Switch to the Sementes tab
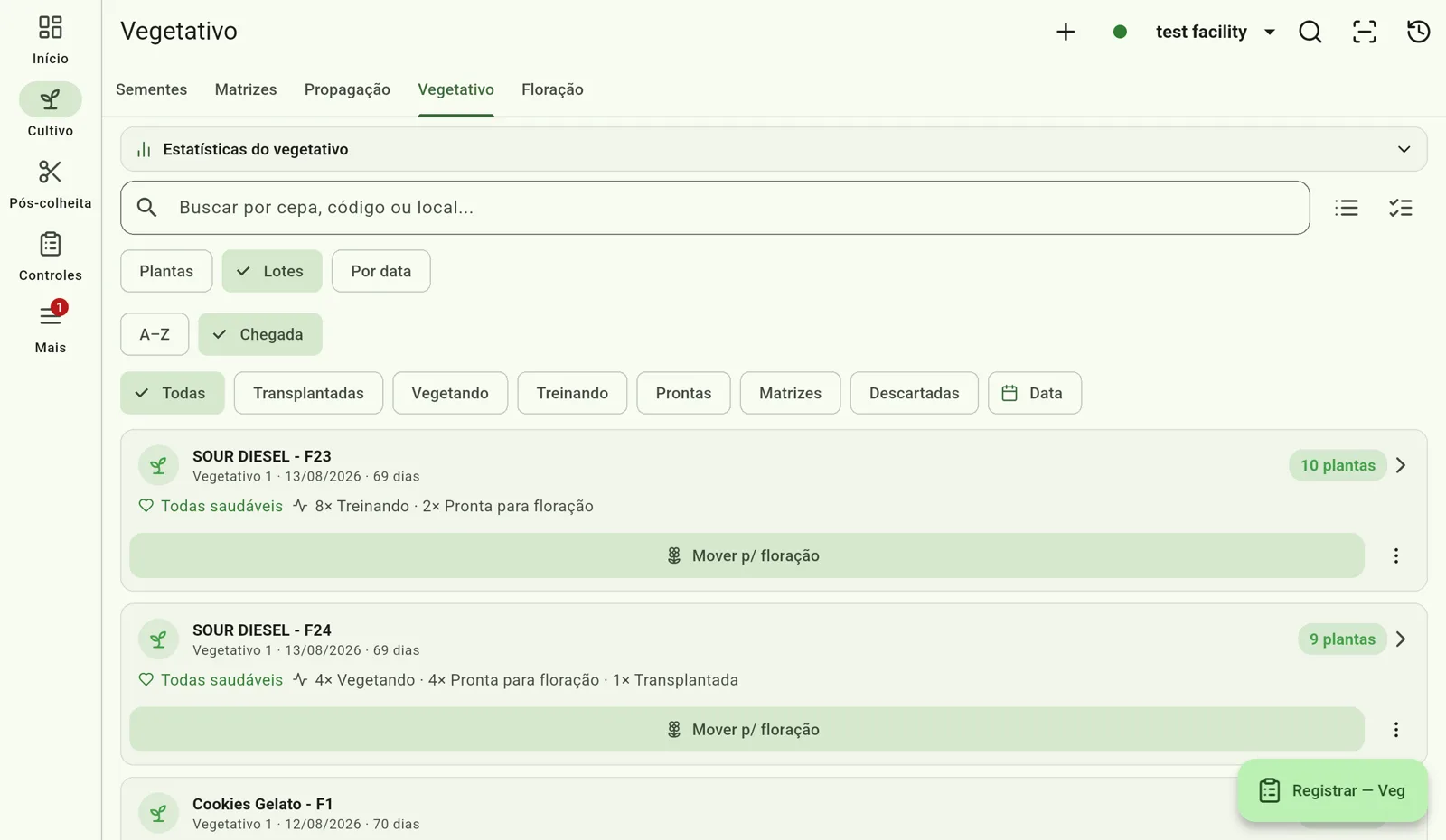The width and height of the screenshot is (1446, 840). coord(152,89)
